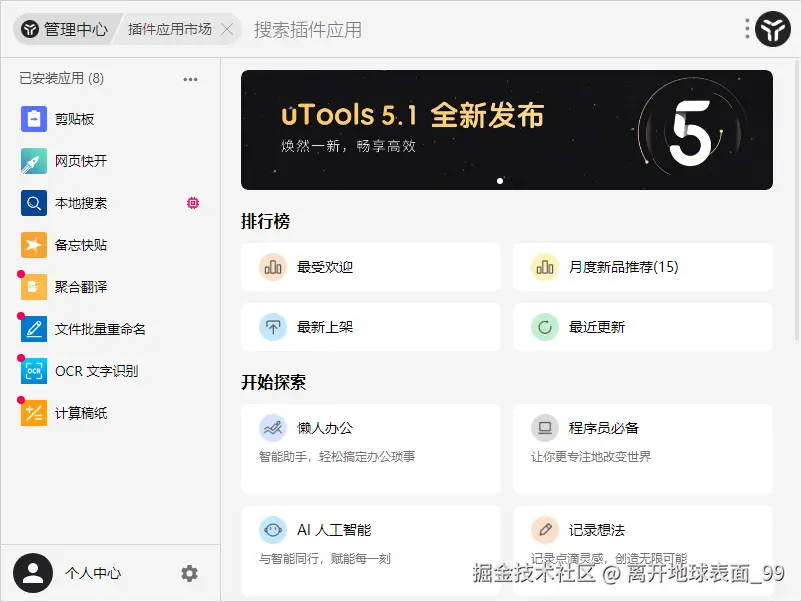This screenshot has width=802, height=602.
Task: Select 本地搜索 in installed apps
Action: [110, 203]
